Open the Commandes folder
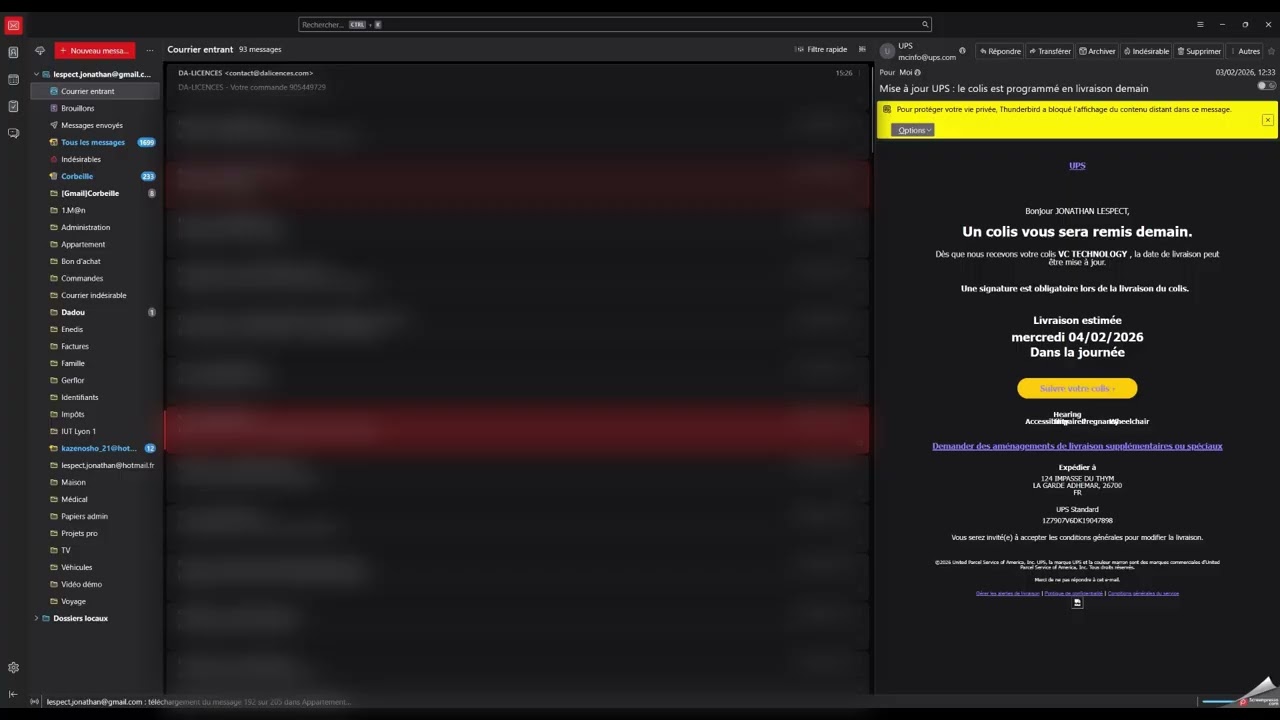This screenshot has height=720, width=1280. click(x=95, y=278)
